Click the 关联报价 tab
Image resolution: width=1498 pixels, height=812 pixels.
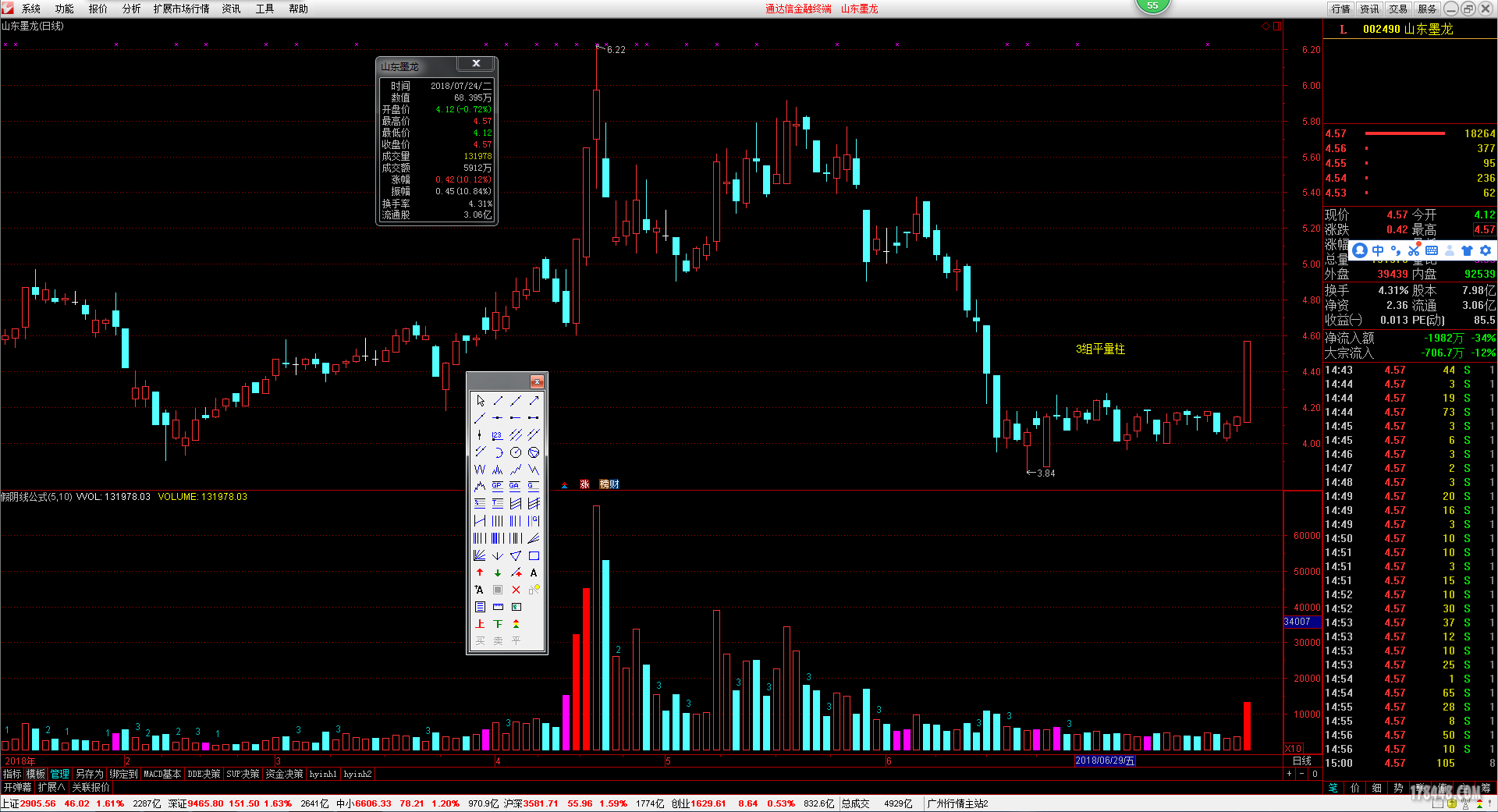[x=91, y=787]
